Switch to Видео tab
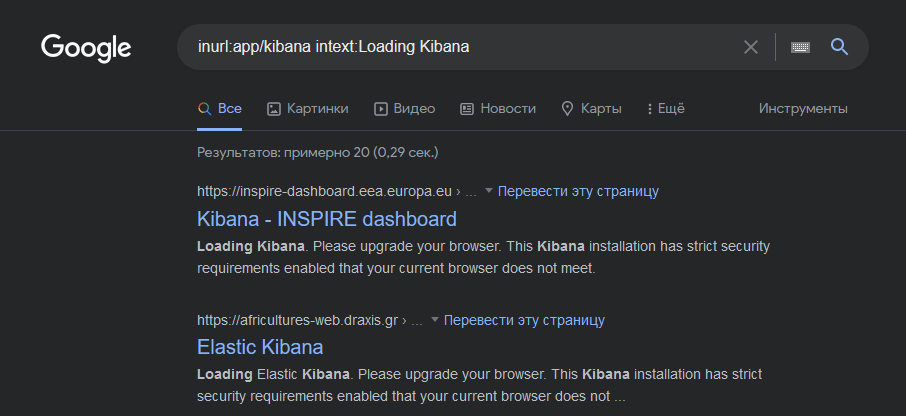The width and height of the screenshot is (906, 416). (x=404, y=109)
